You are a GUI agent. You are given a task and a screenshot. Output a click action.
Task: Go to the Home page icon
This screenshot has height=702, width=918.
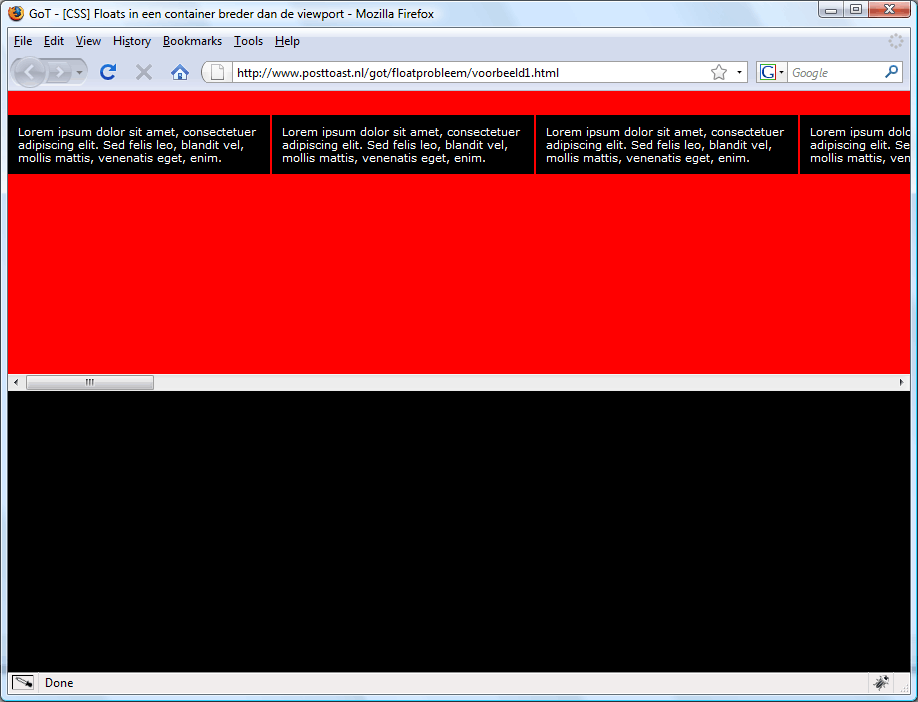coord(180,72)
